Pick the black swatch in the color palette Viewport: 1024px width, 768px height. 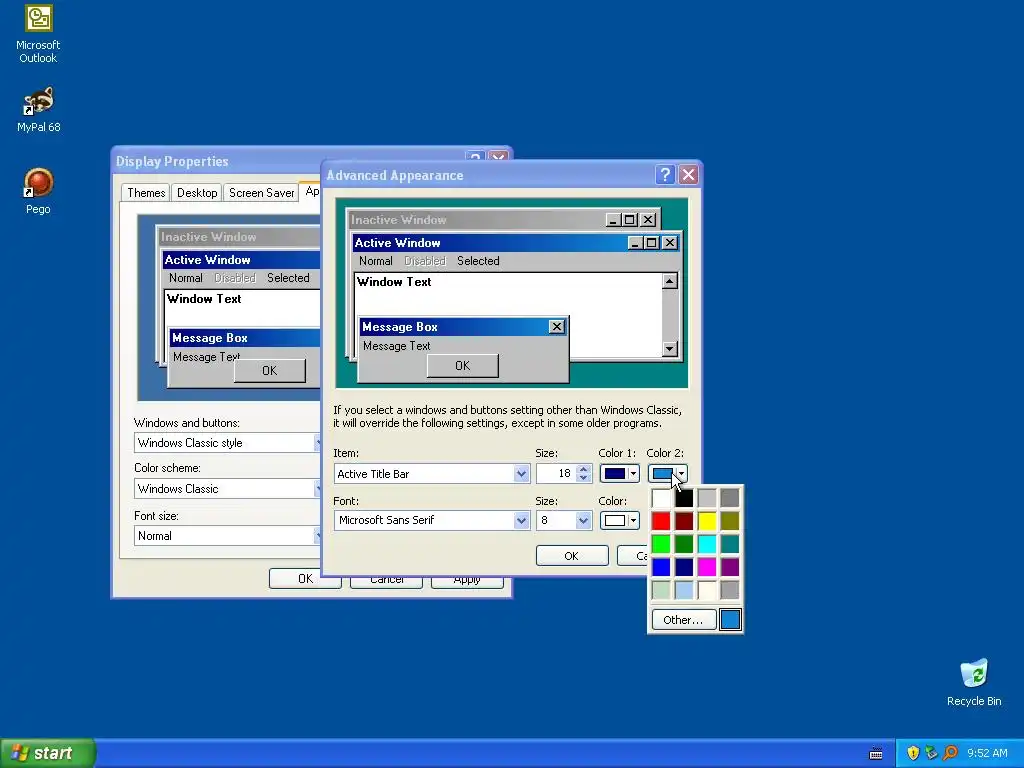(684, 498)
